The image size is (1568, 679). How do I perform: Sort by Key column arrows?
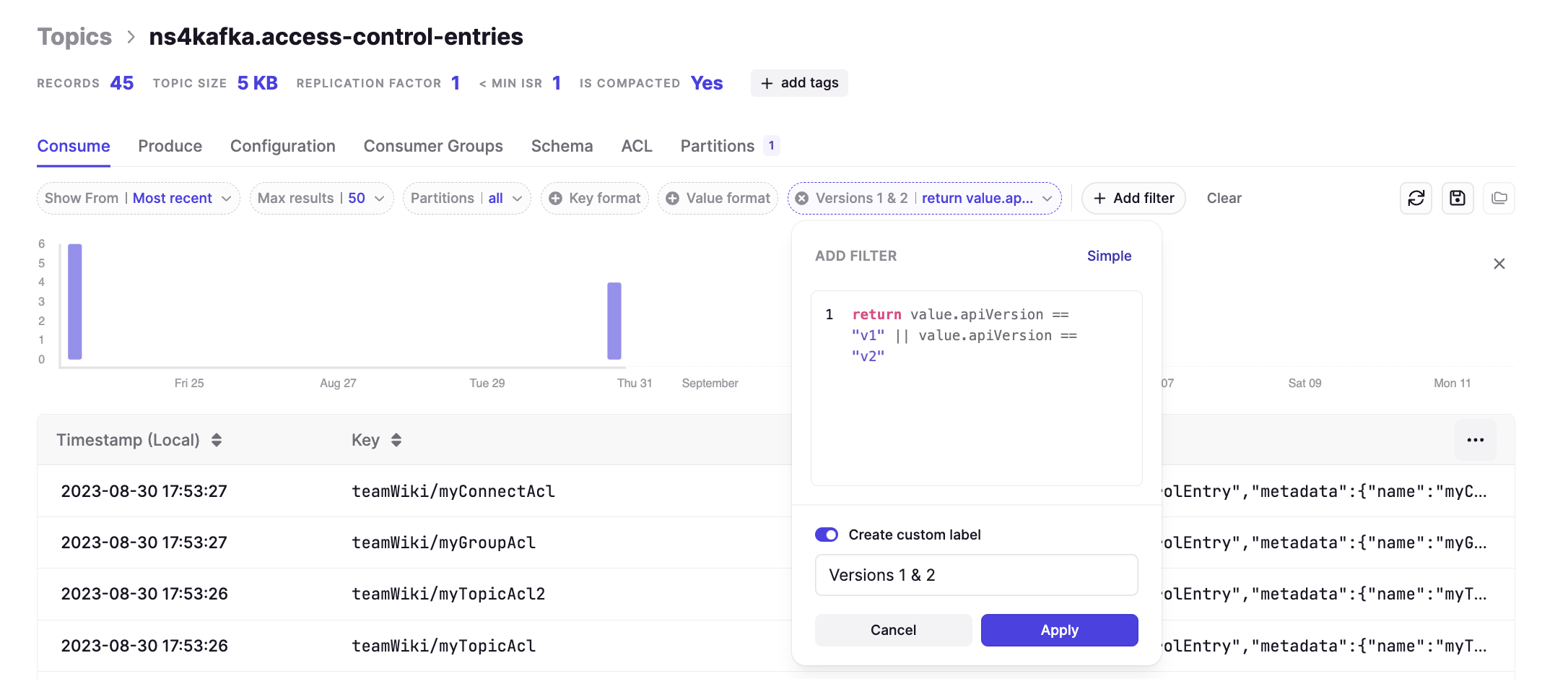point(396,440)
